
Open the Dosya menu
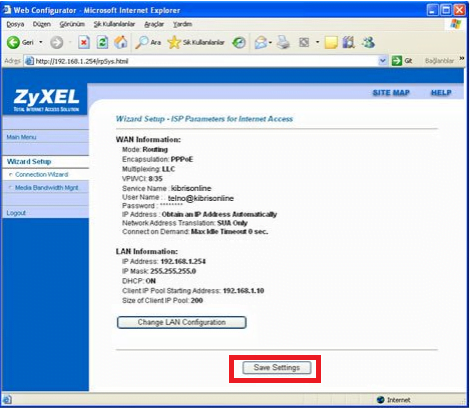(x=15, y=24)
